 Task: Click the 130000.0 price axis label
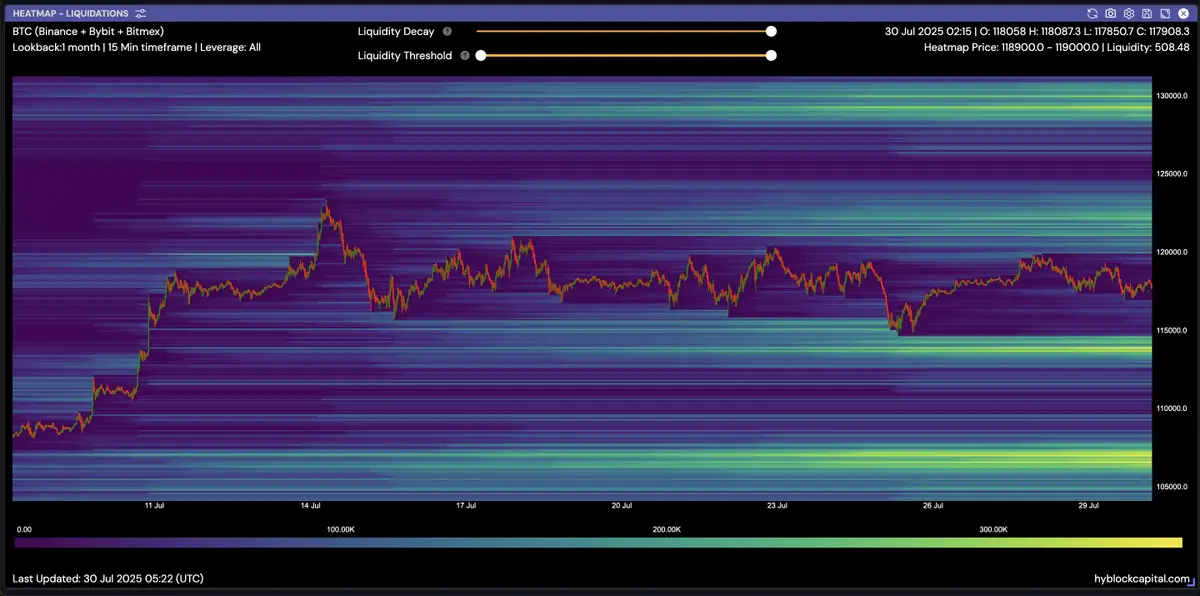tap(1172, 95)
